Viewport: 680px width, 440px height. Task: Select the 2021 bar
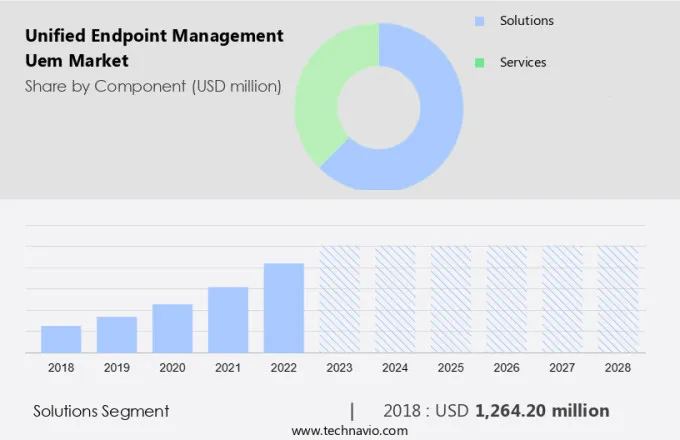click(228, 319)
